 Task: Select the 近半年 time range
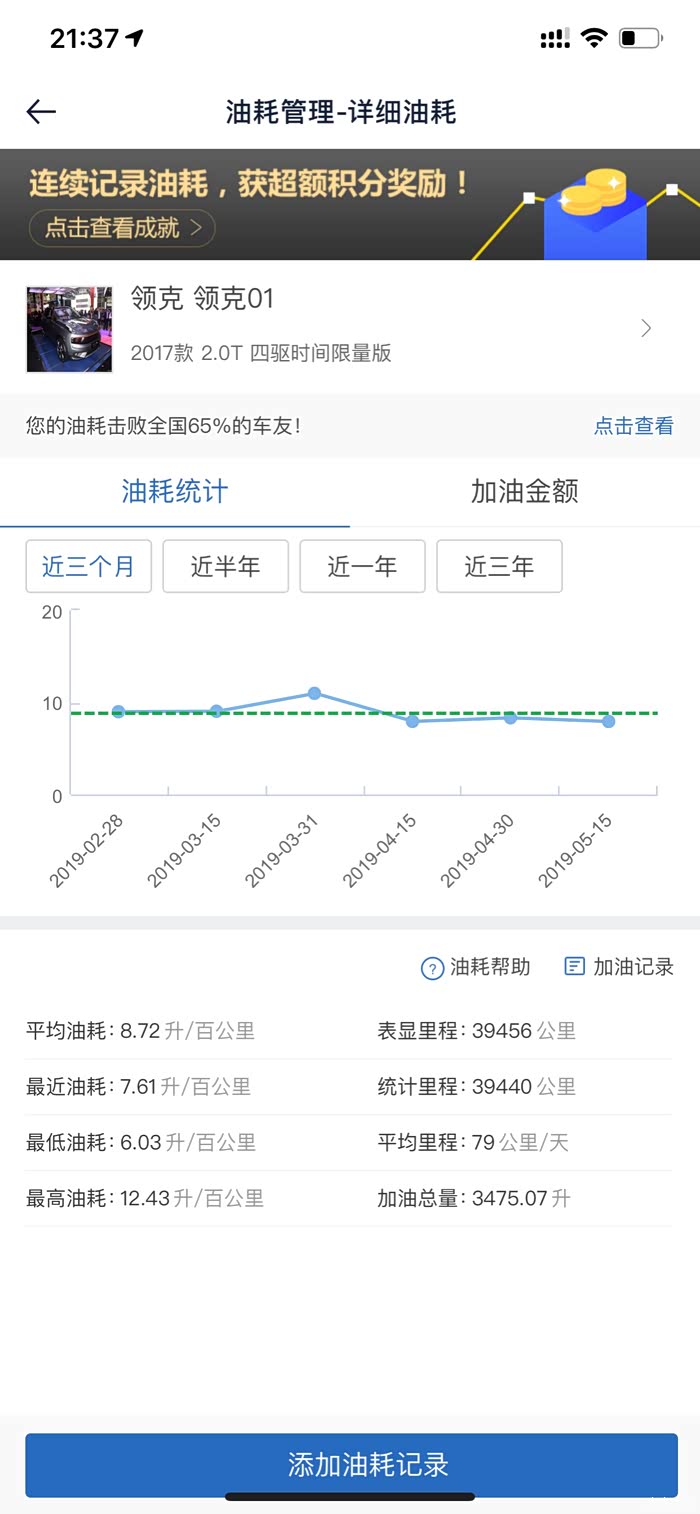click(225, 566)
